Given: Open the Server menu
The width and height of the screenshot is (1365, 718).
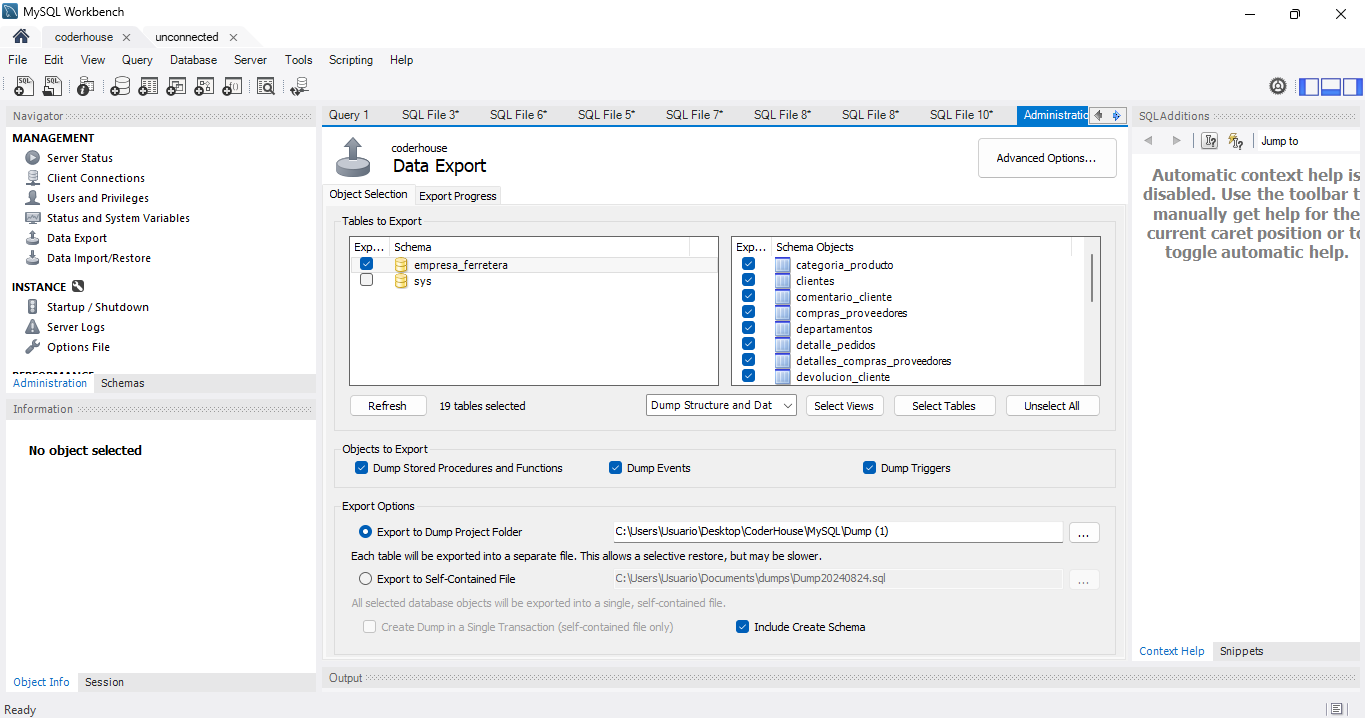Looking at the screenshot, I should point(250,60).
